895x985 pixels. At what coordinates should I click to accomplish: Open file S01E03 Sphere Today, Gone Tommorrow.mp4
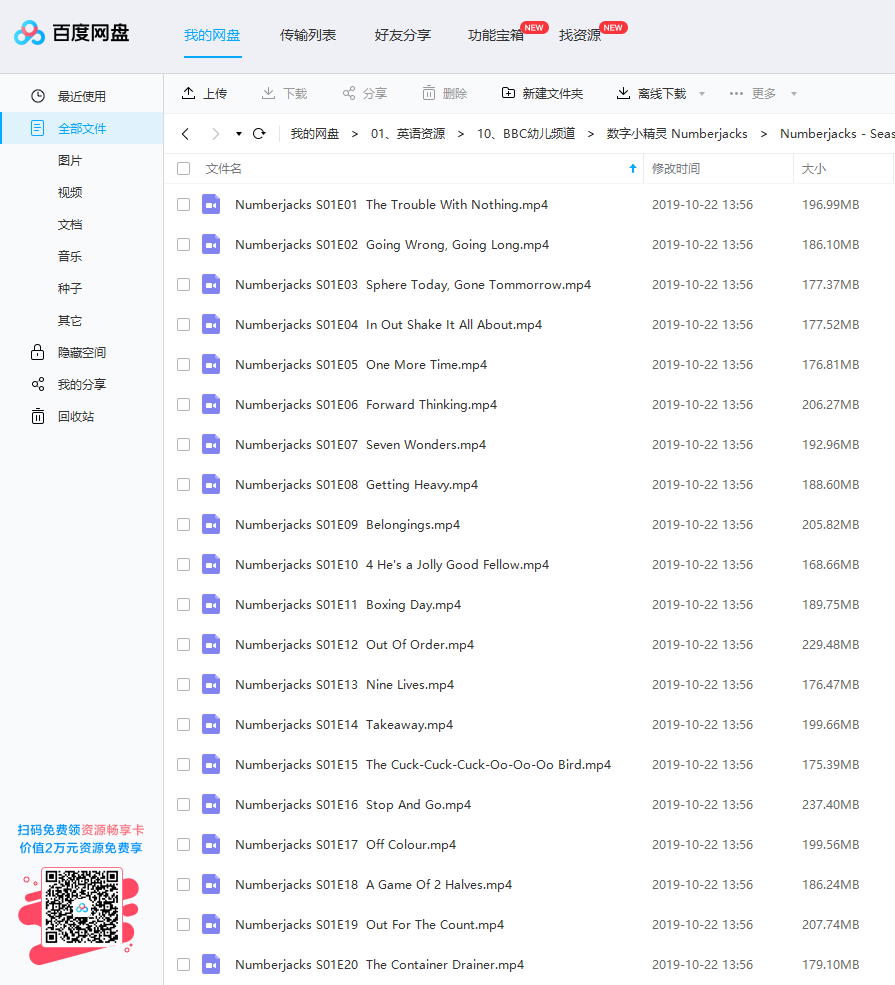tap(413, 285)
